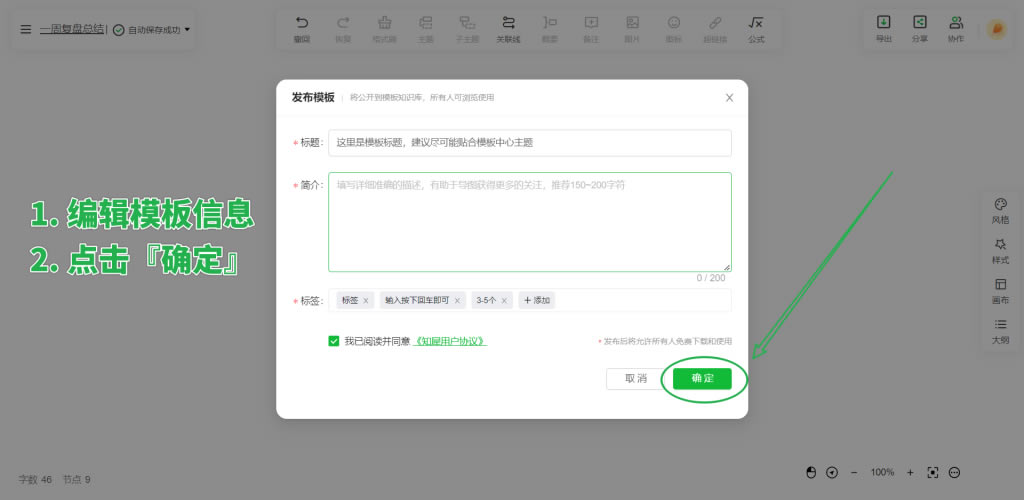Click the document title 一周复盘总结
Viewport: 1024px width, 500px height.
pos(72,29)
